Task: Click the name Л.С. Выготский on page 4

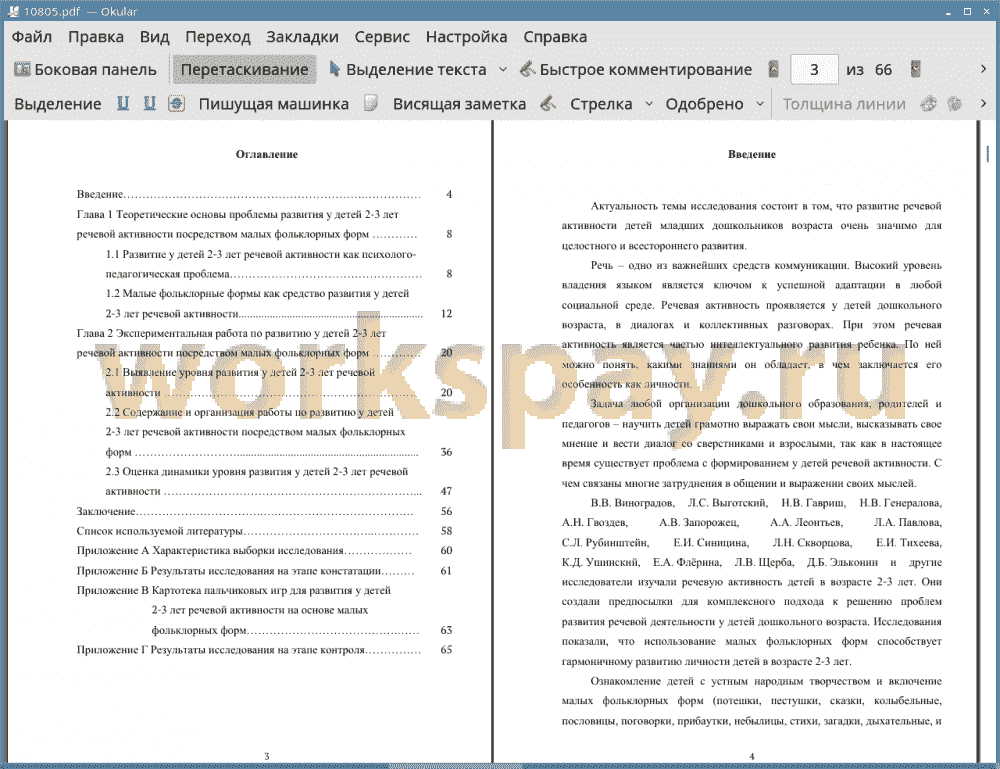Action: (728, 503)
